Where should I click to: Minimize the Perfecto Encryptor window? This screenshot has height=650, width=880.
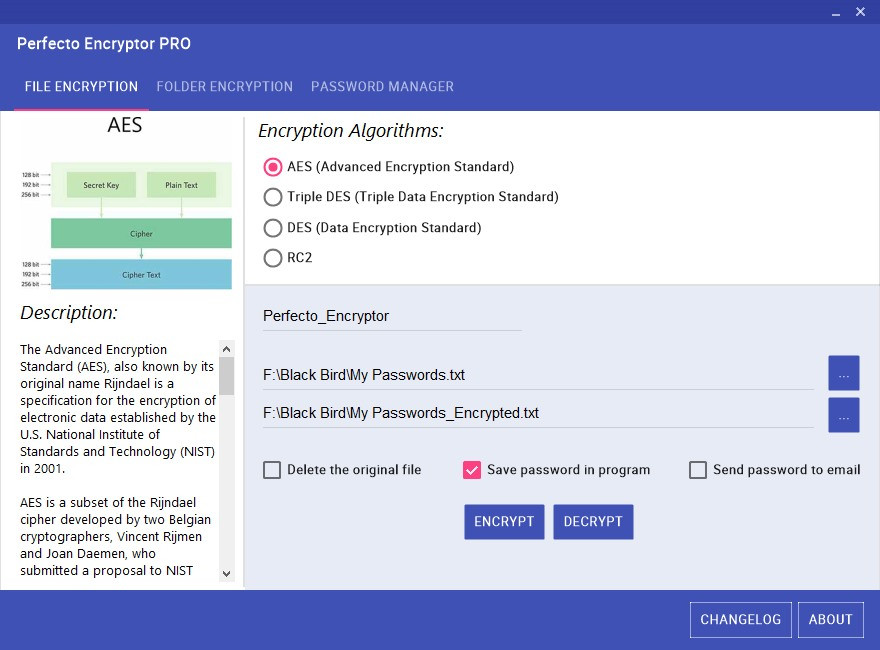[x=836, y=12]
